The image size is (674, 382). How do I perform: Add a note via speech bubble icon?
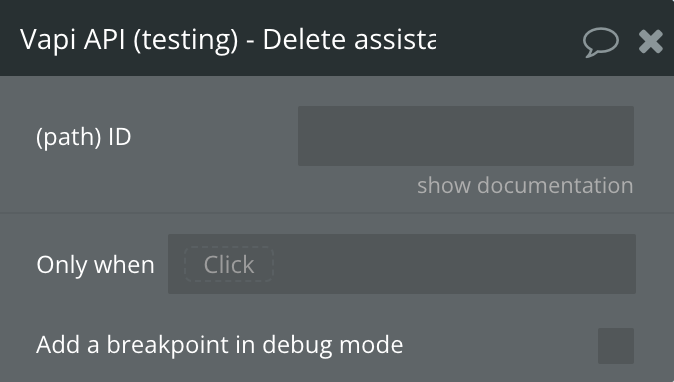(x=600, y=42)
